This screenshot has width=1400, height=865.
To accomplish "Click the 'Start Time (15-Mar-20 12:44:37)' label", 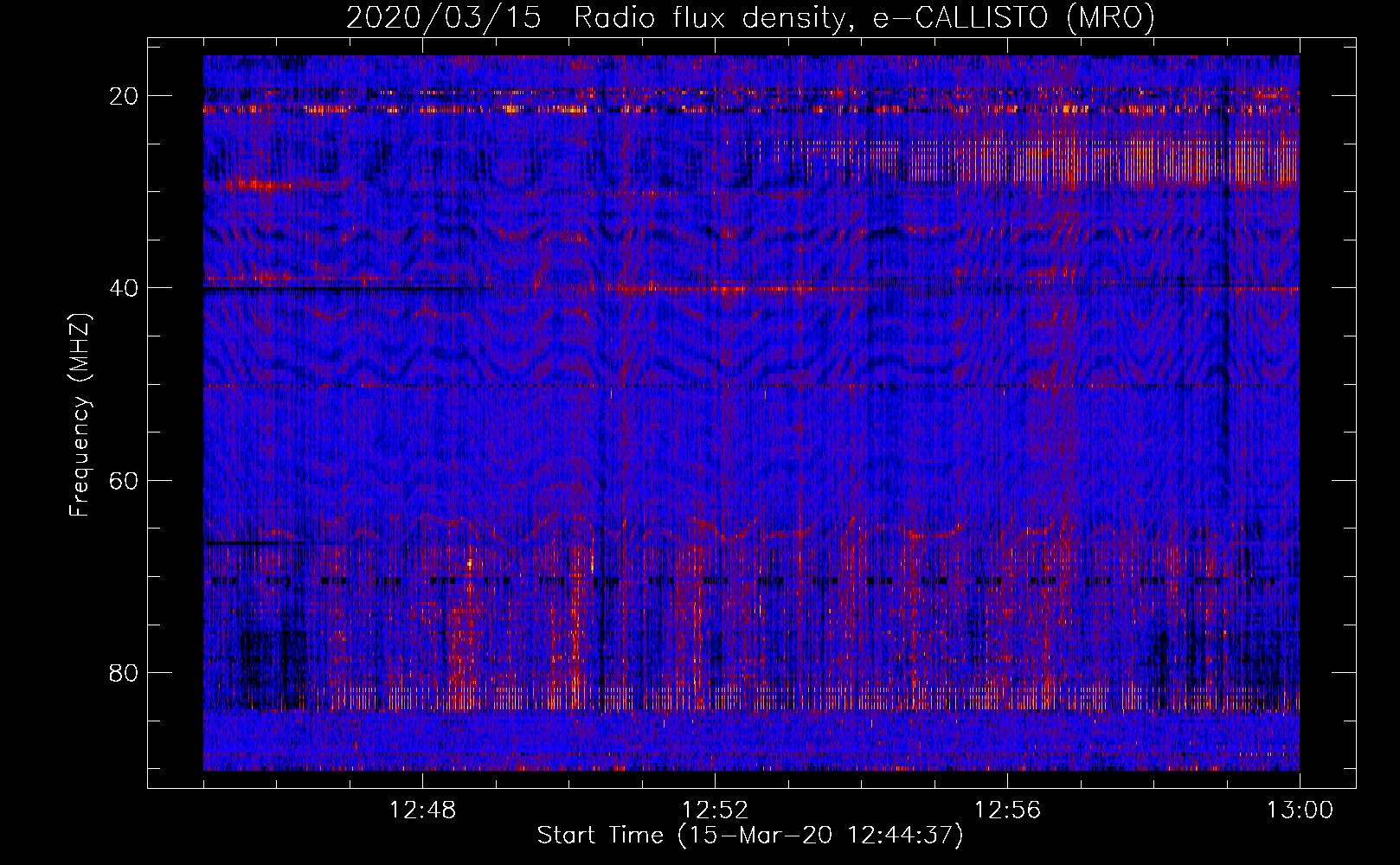I will point(750,836).
